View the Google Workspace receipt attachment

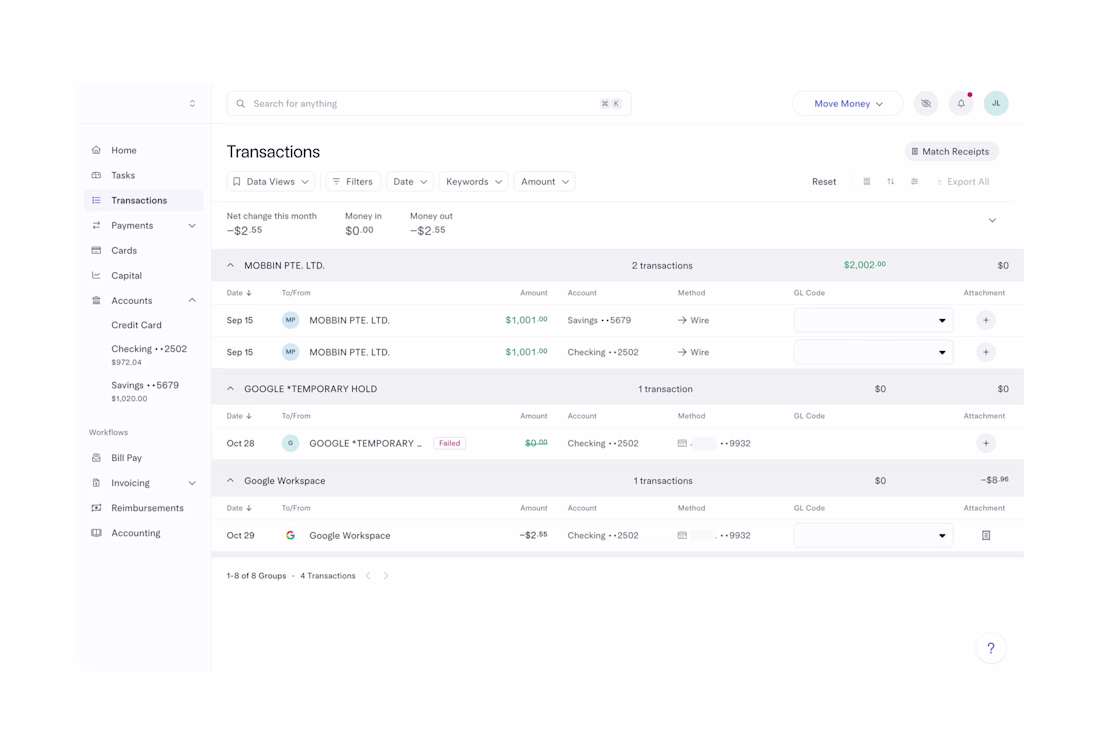click(x=986, y=536)
